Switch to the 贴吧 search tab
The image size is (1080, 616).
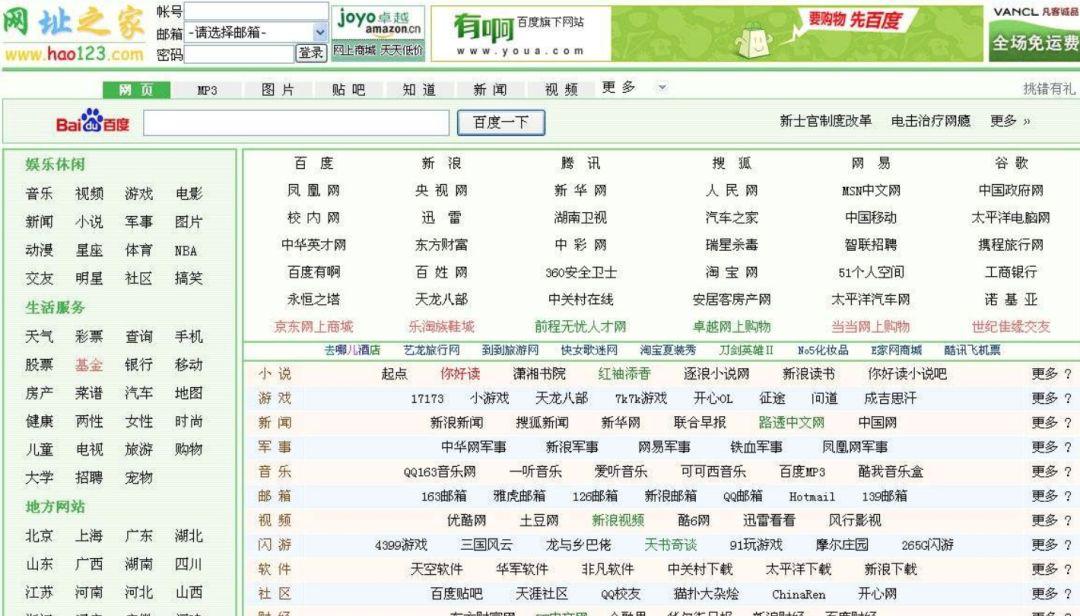click(x=348, y=90)
